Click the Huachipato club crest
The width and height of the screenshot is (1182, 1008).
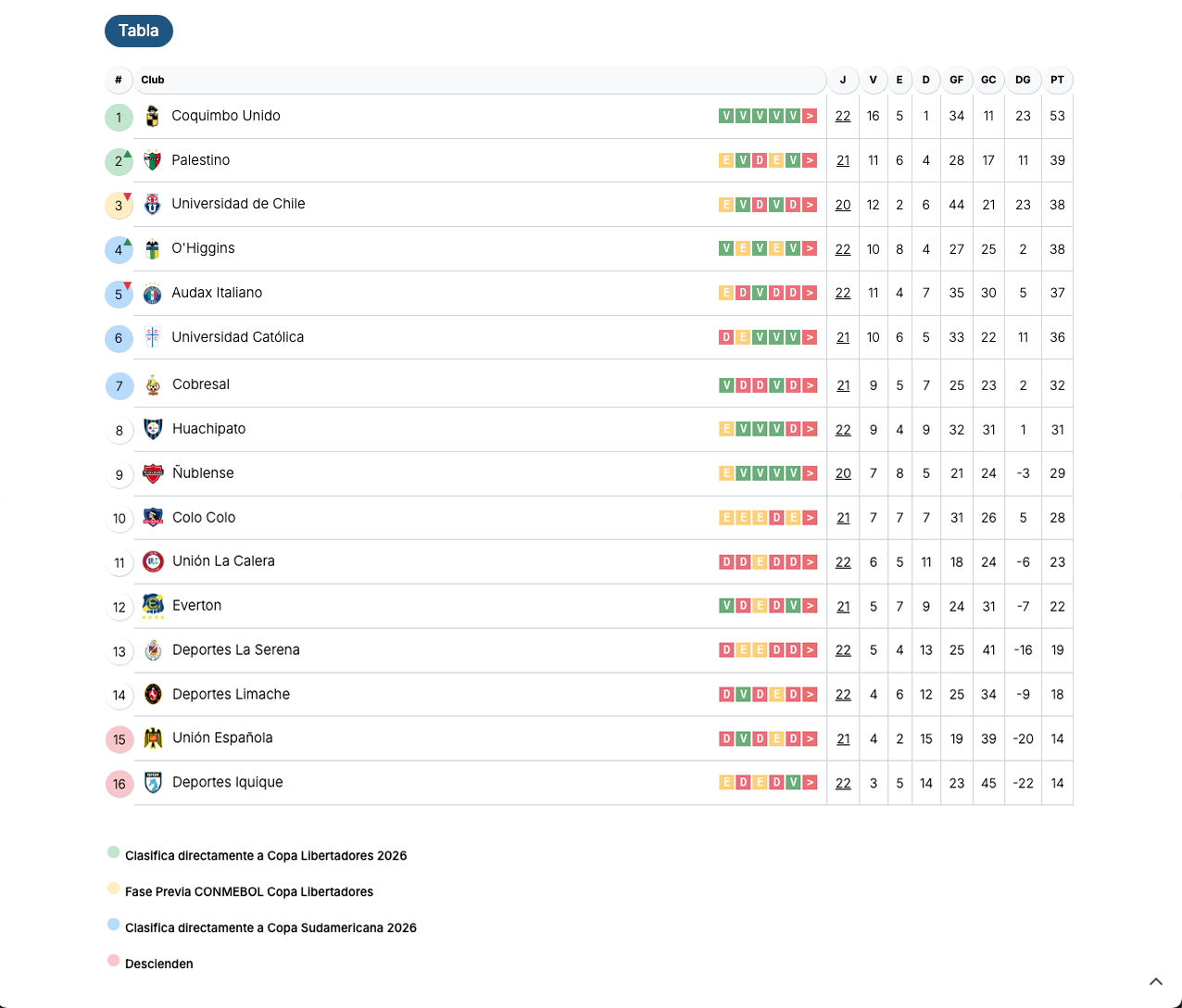point(154,429)
